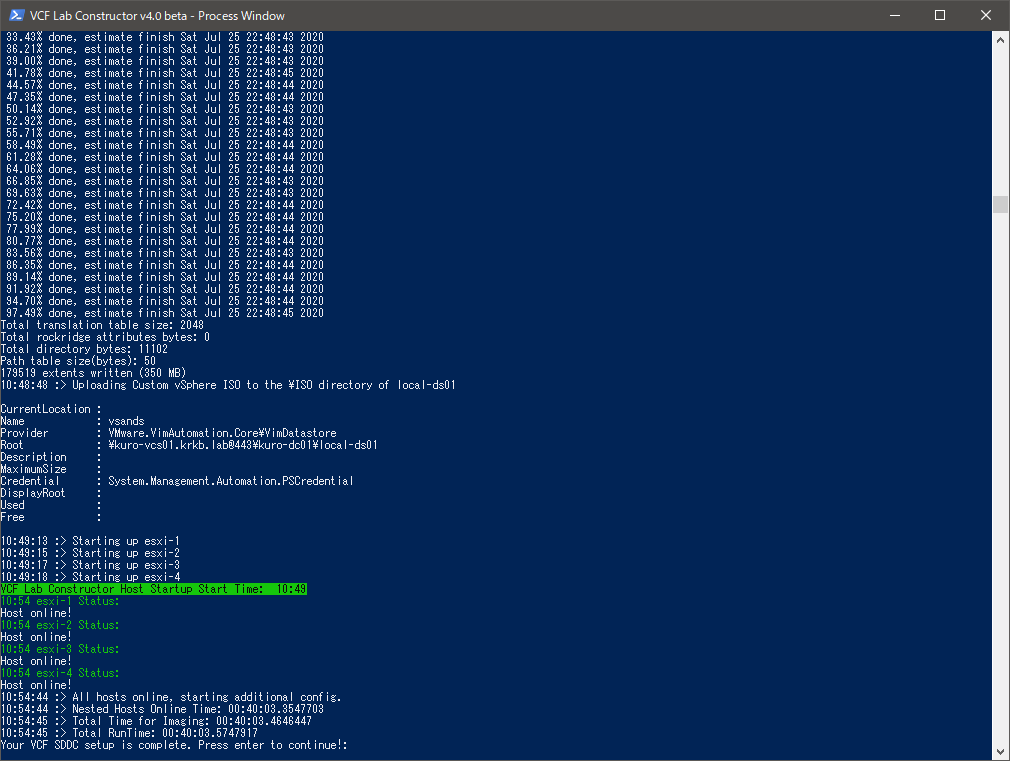Click the Credential property line
The image size is (1010, 761).
(177, 481)
